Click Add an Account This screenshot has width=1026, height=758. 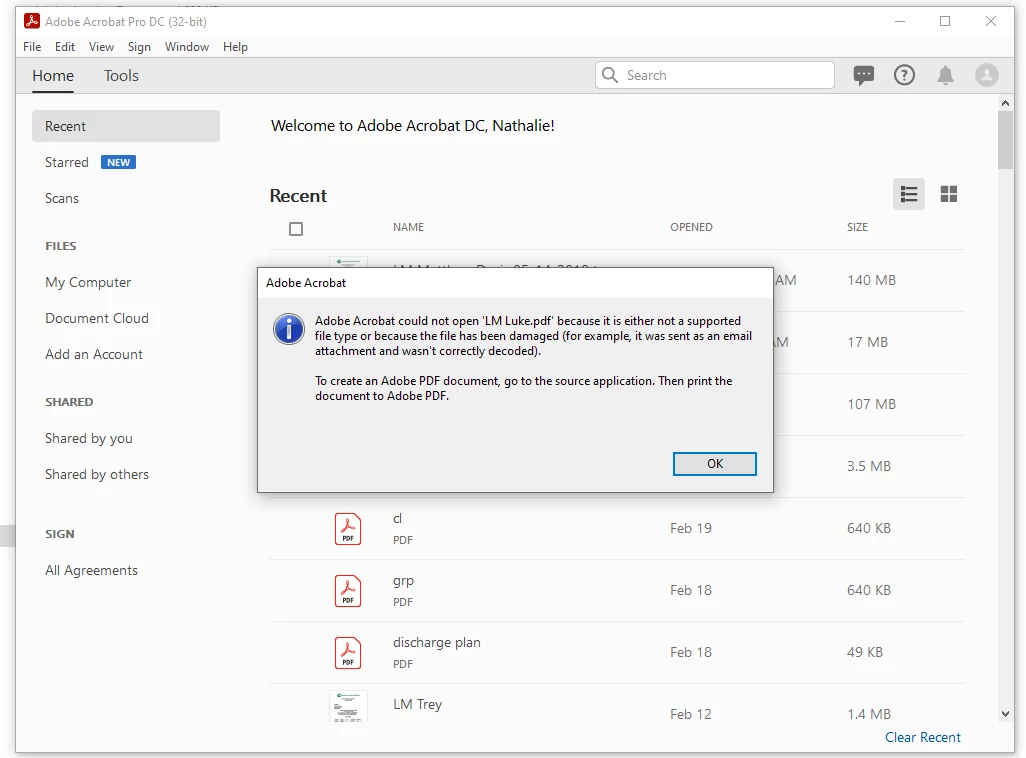(x=94, y=354)
